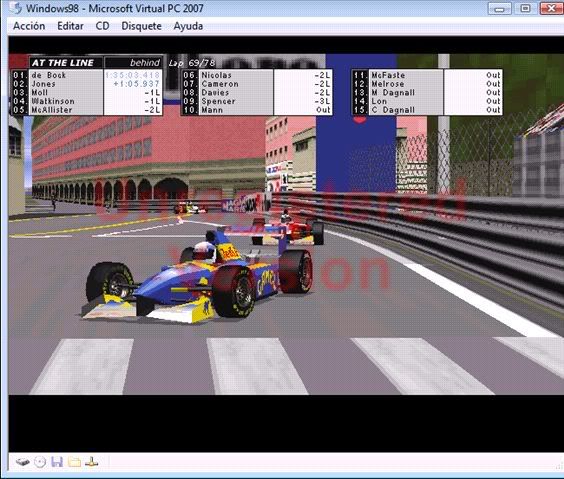
Task: Click the network adapter status icon
Action: coord(91,462)
